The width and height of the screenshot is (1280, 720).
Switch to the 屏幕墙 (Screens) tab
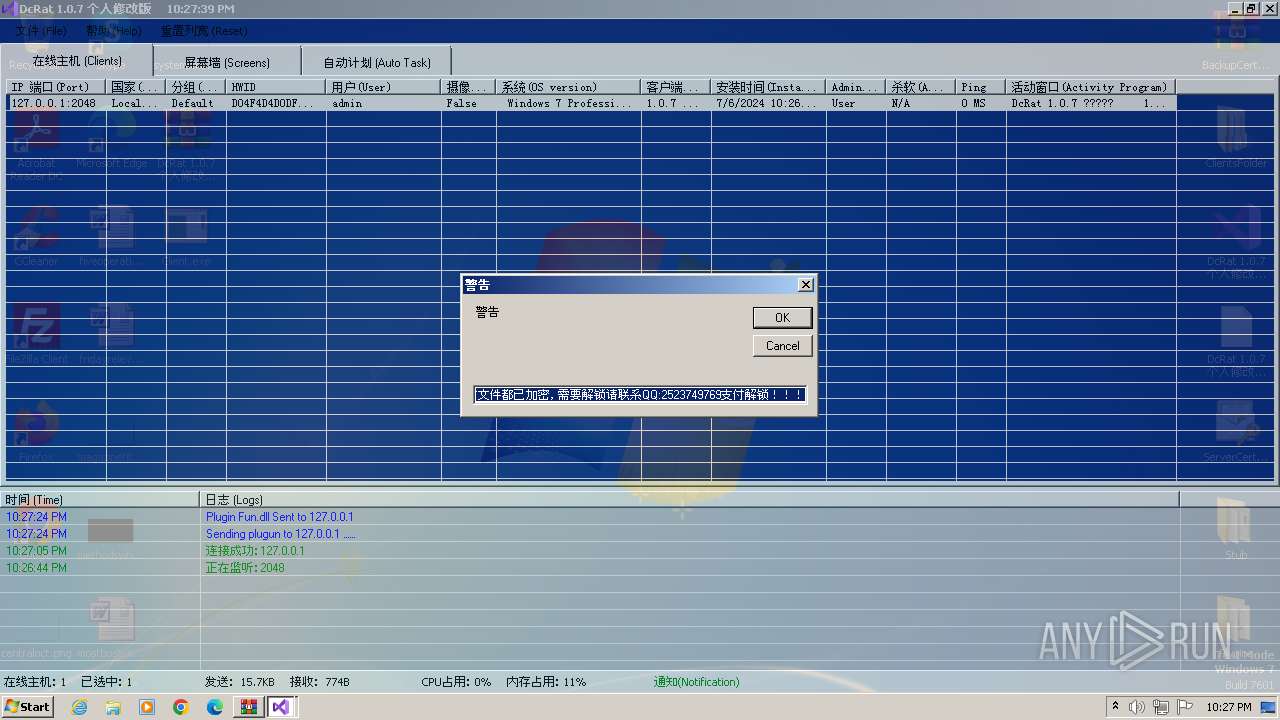tap(227, 62)
